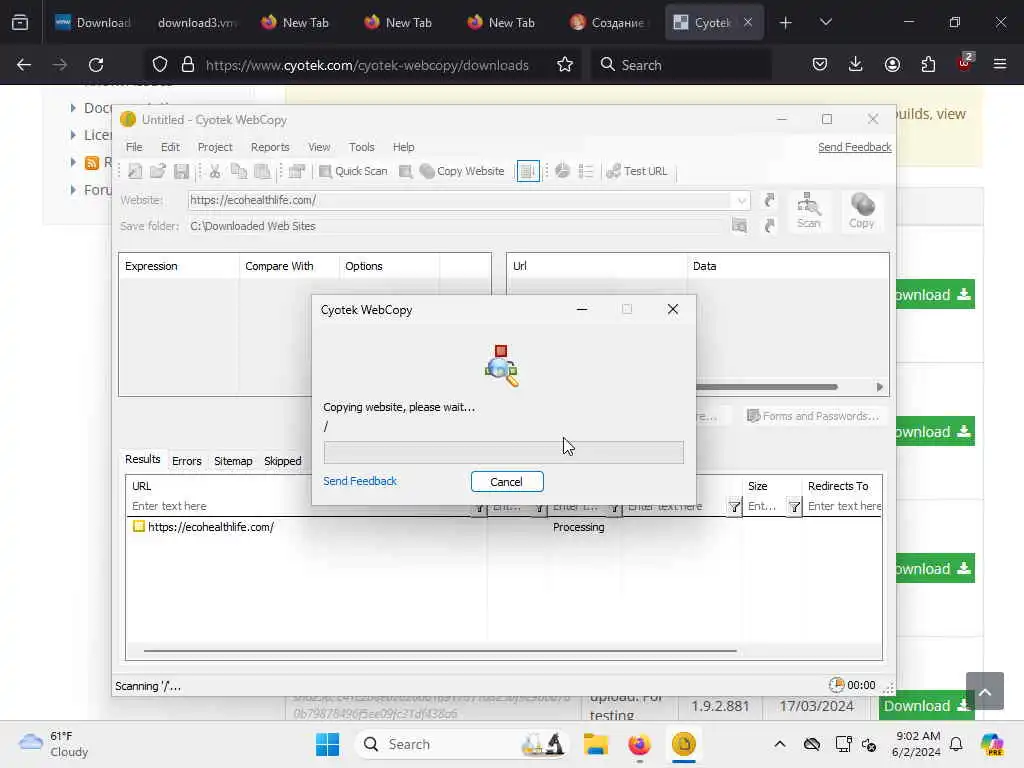Click Forms and Passwords button
Image resolution: width=1024 pixels, height=768 pixels.
(813, 416)
